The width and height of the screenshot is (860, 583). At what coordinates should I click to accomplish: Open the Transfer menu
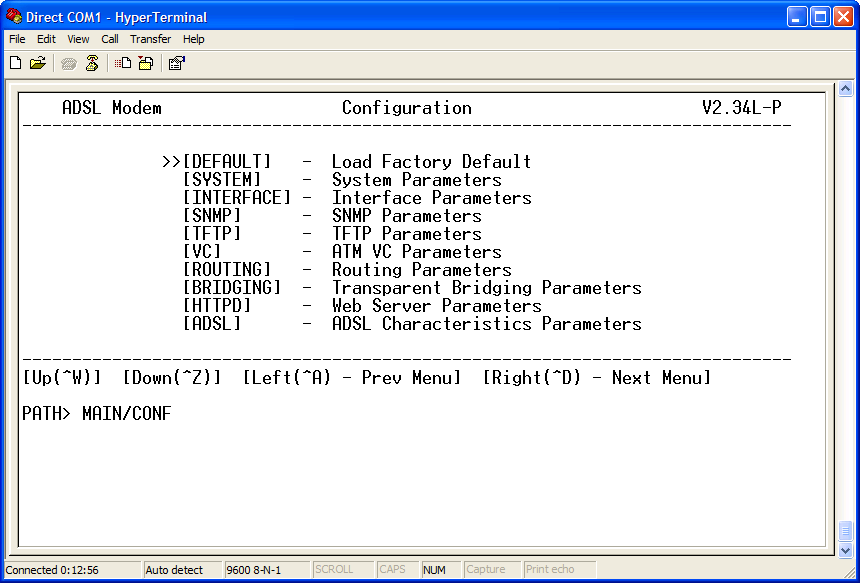(x=150, y=39)
